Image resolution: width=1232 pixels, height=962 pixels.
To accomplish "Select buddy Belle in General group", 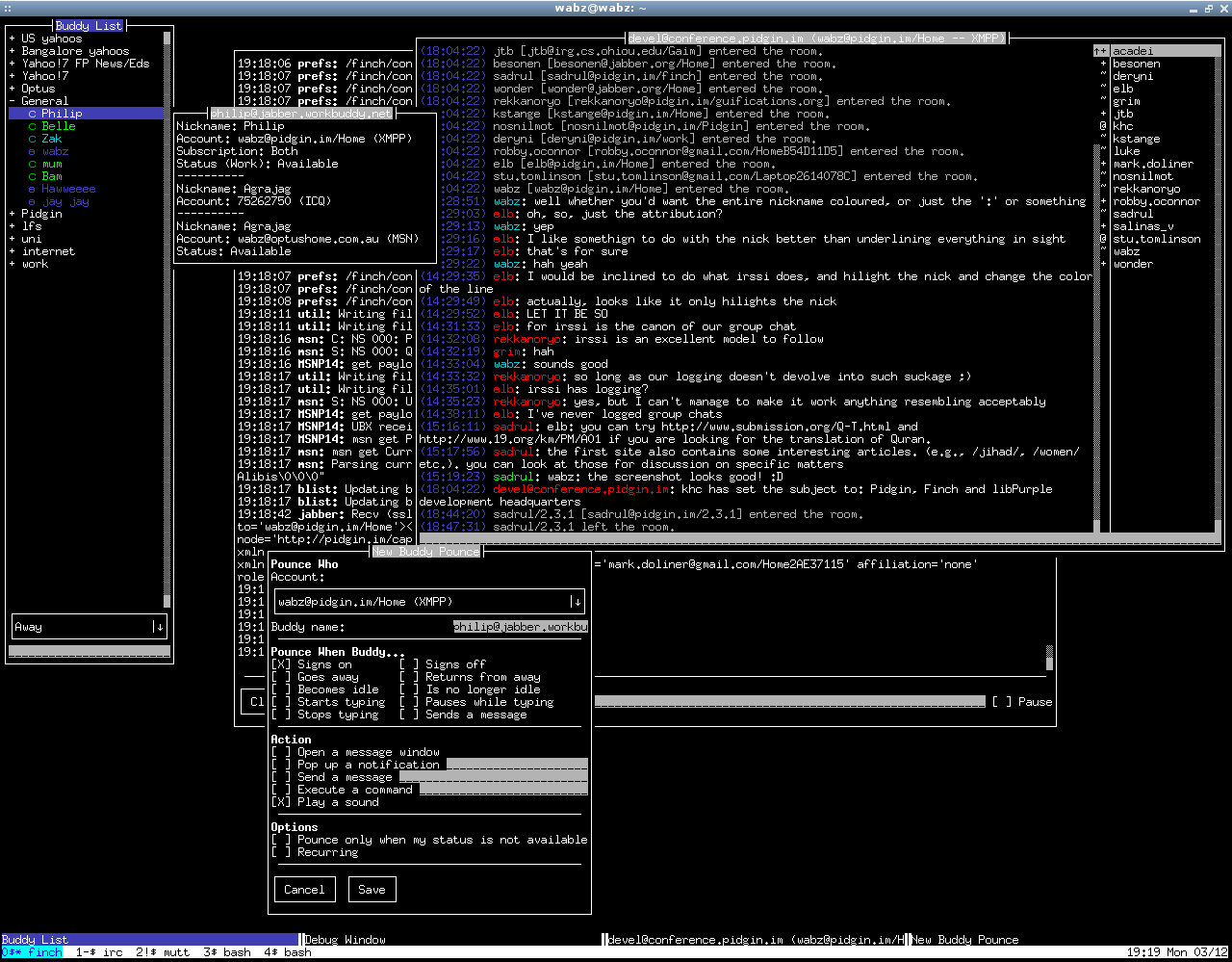I will [x=58, y=126].
